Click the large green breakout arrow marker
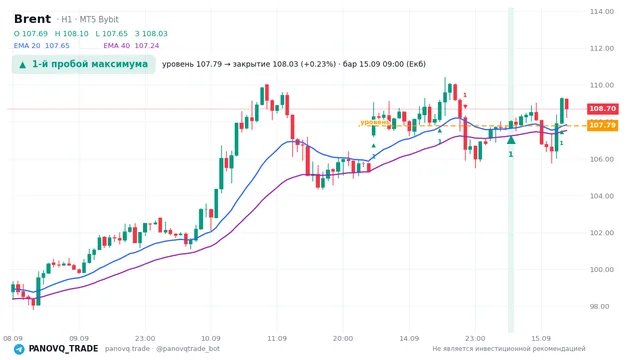The image size is (640, 360). pyautogui.click(x=511, y=140)
